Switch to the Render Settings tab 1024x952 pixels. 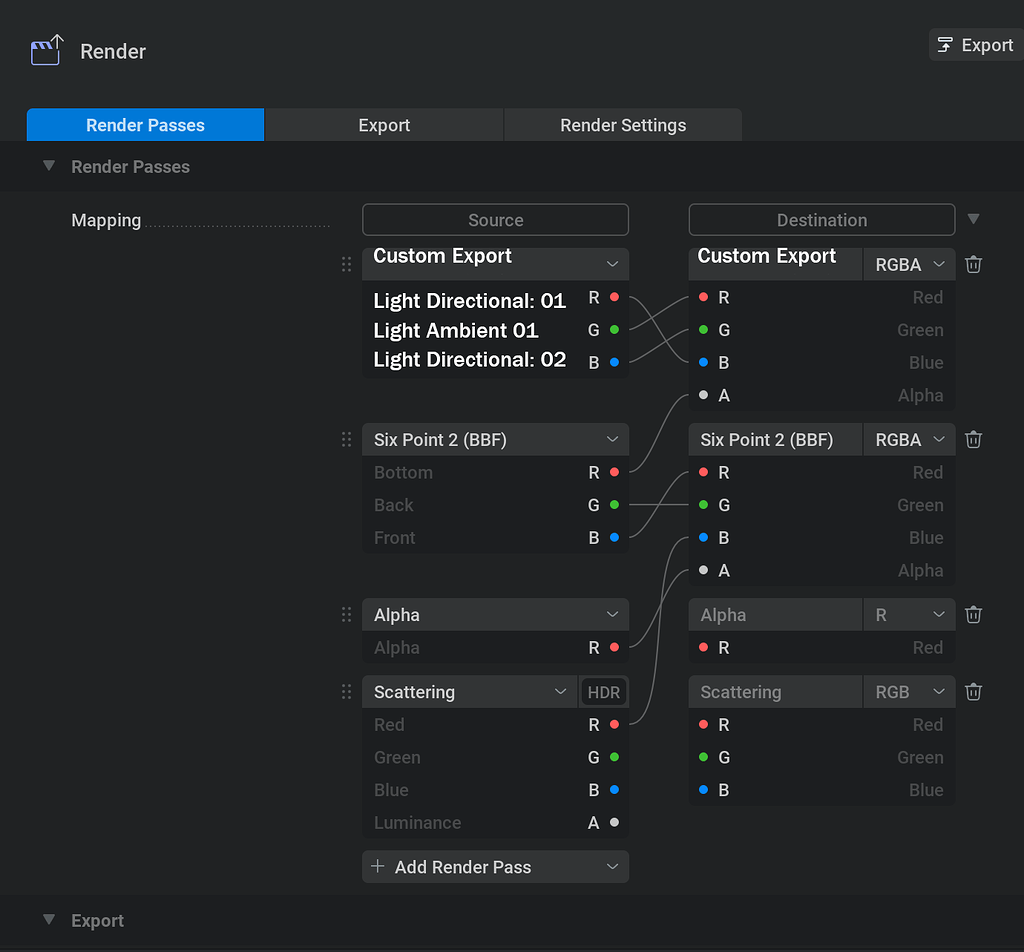point(622,125)
